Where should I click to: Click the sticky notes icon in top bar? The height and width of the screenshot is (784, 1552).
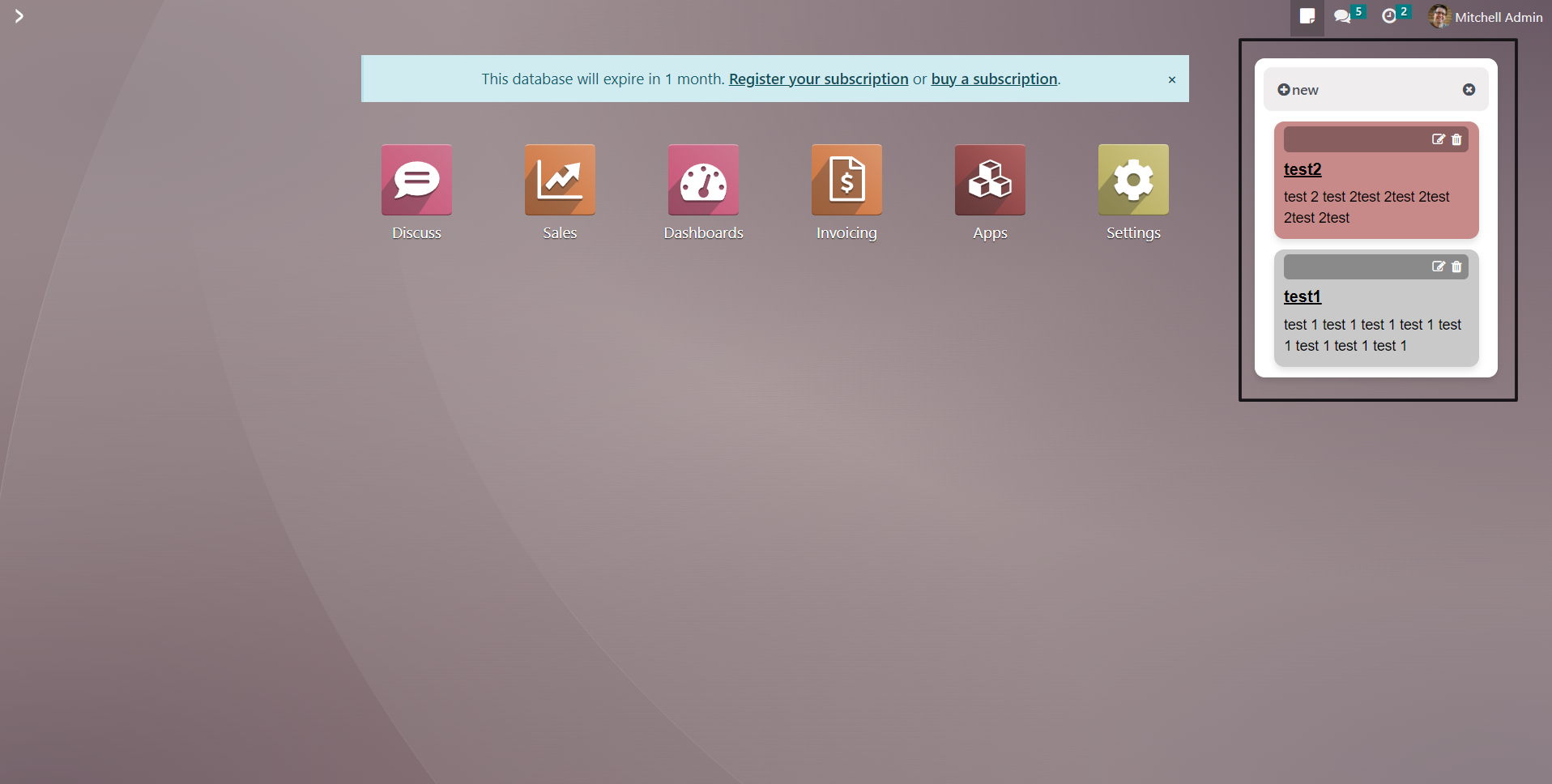(x=1307, y=17)
